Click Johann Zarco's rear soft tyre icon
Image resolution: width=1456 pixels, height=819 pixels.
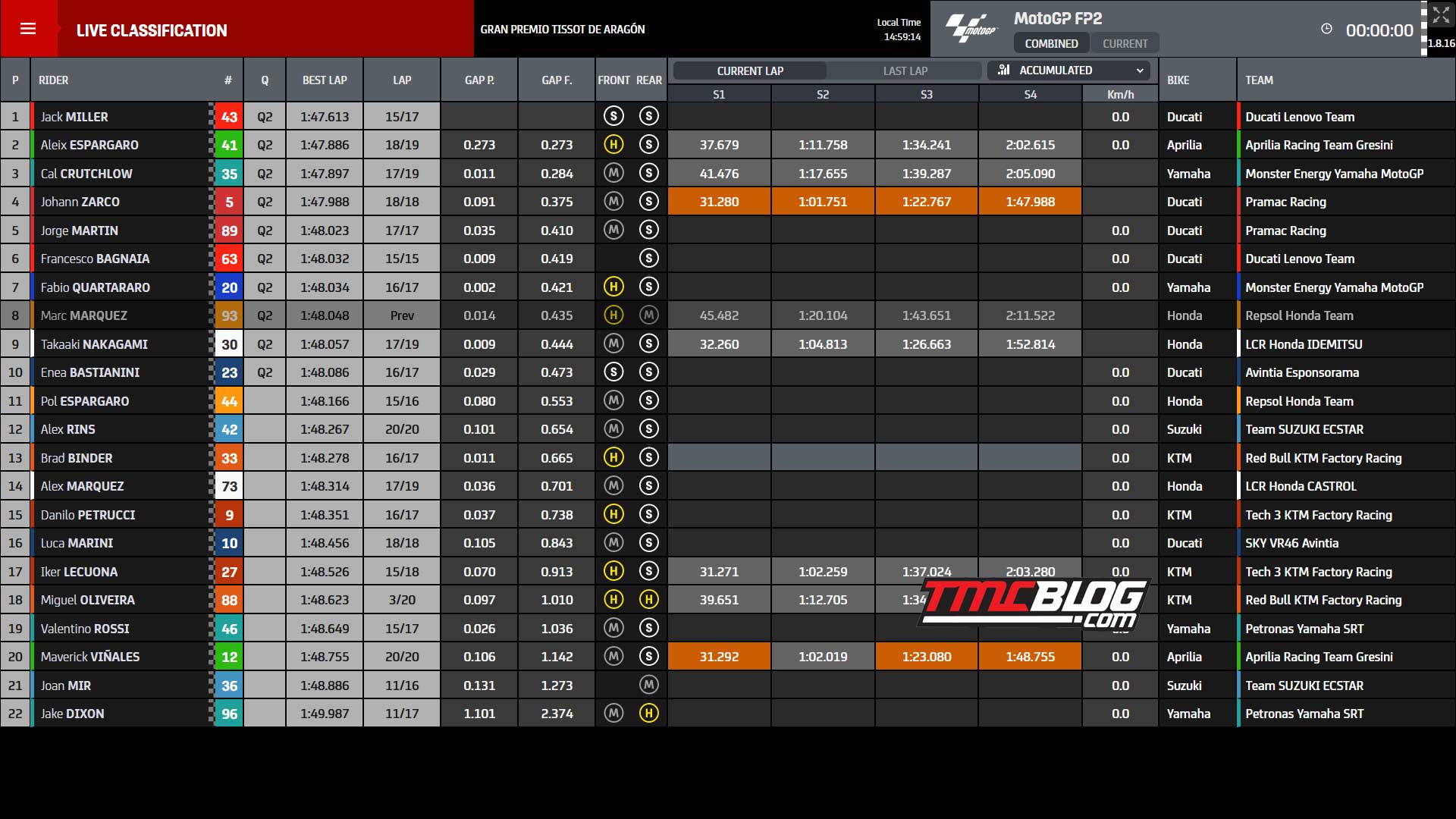[648, 201]
